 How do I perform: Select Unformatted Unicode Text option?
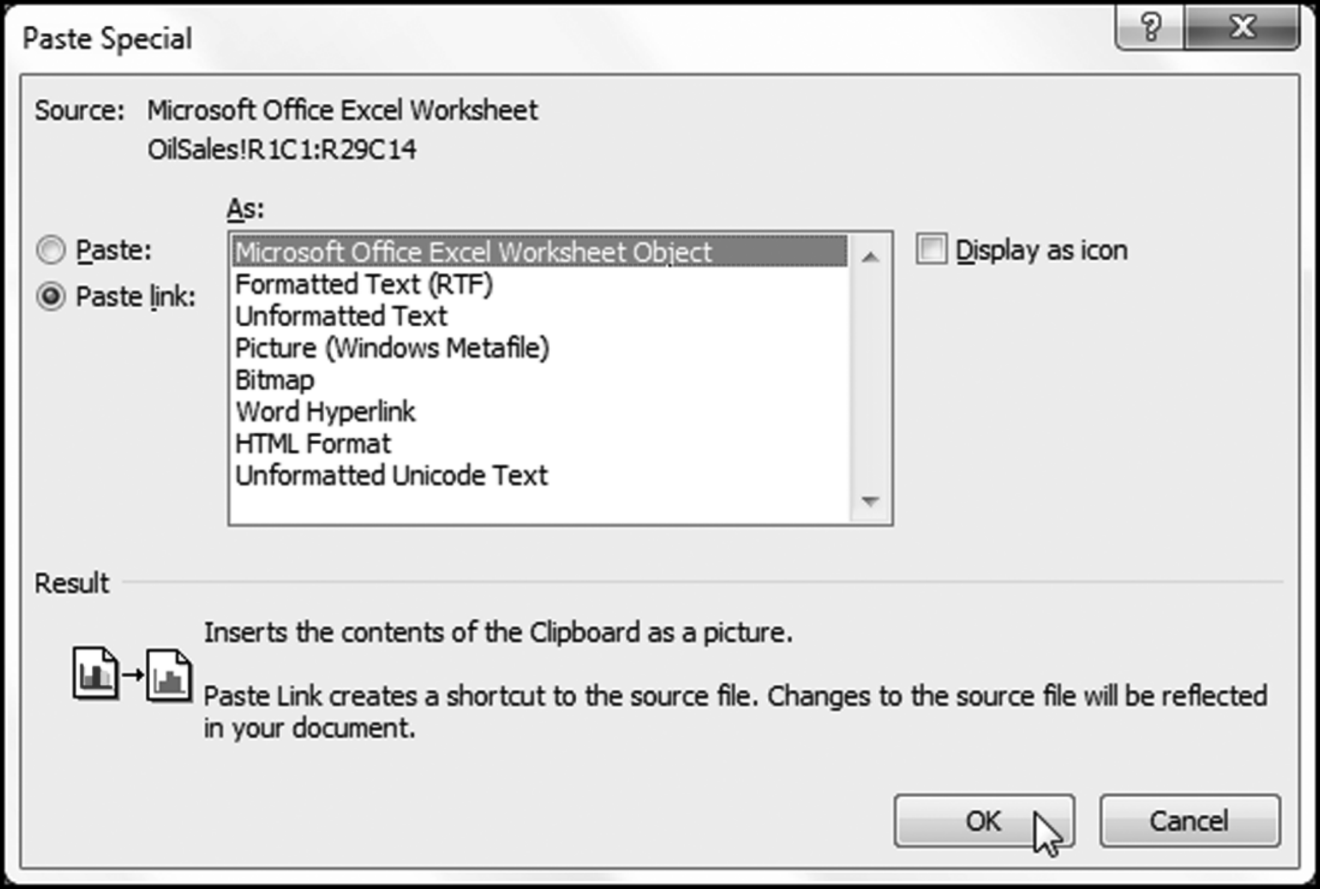(x=391, y=475)
